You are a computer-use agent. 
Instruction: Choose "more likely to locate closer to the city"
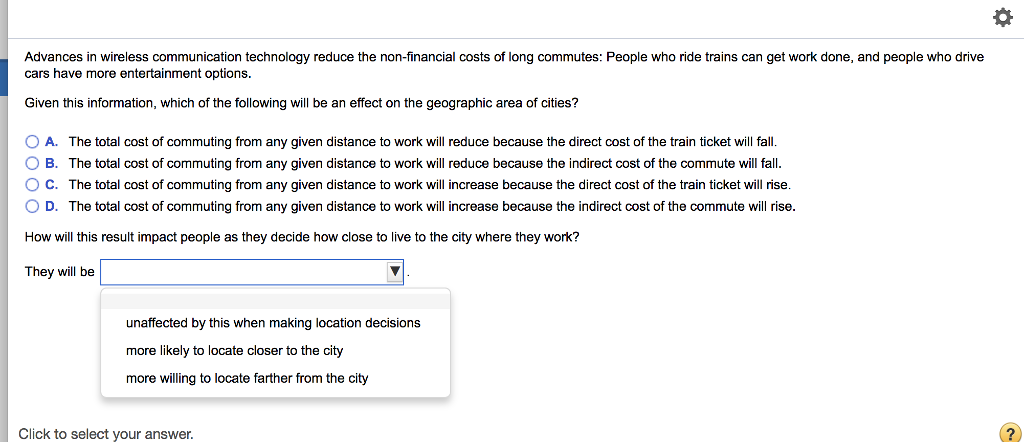pyautogui.click(x=234, y=351)
